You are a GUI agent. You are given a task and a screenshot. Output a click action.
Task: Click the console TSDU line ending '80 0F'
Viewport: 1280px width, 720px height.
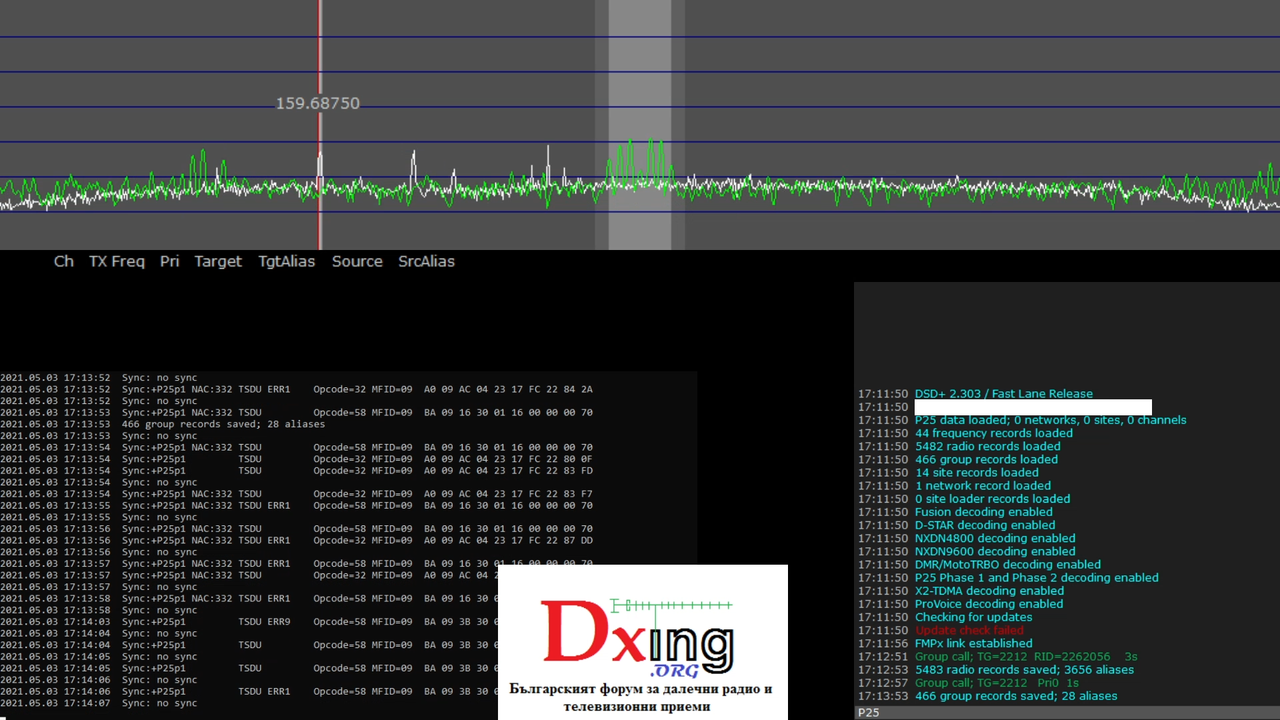coord(296,459)
